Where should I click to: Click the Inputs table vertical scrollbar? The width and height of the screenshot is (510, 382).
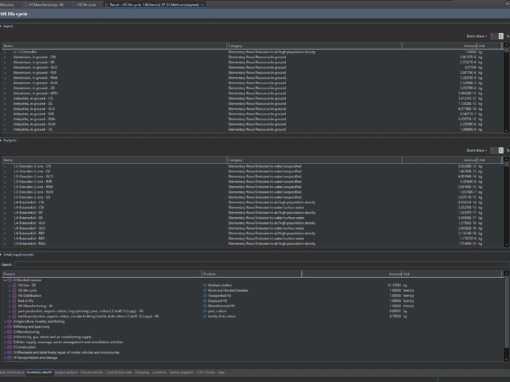click(507, 88)
